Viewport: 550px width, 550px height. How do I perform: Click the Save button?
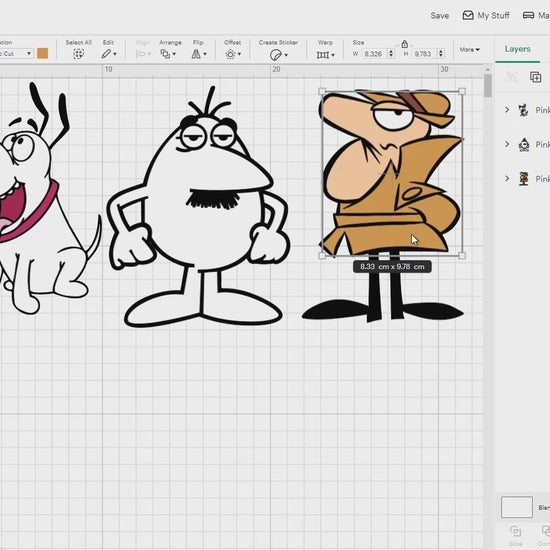pyautogui.click(x=440, y=15)
